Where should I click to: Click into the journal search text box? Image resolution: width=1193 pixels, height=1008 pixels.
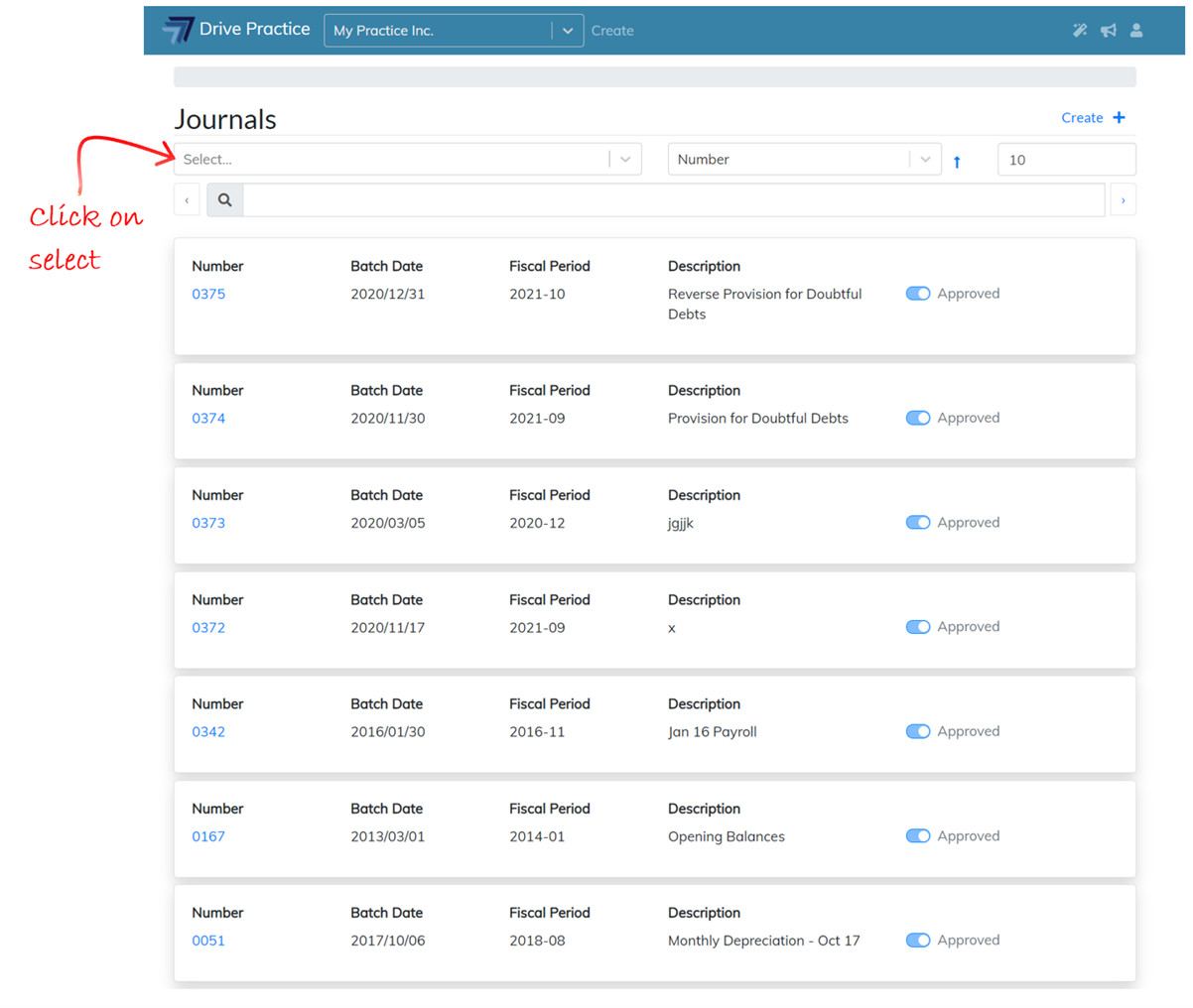click(674, 200)
